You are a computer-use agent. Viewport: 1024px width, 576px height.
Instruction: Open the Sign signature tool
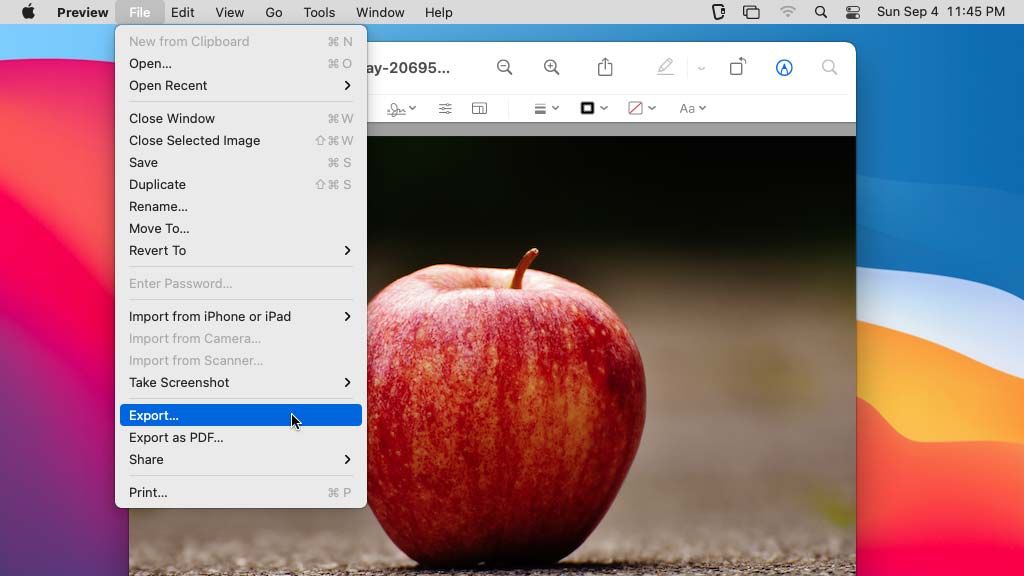click(x=397, y=108)
